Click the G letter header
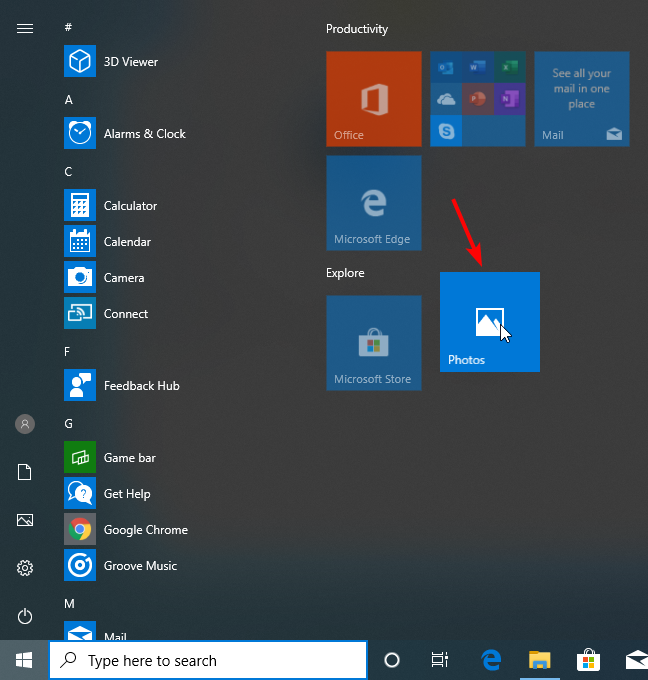Viewport: 648px width, 680px height. point(69,424)
